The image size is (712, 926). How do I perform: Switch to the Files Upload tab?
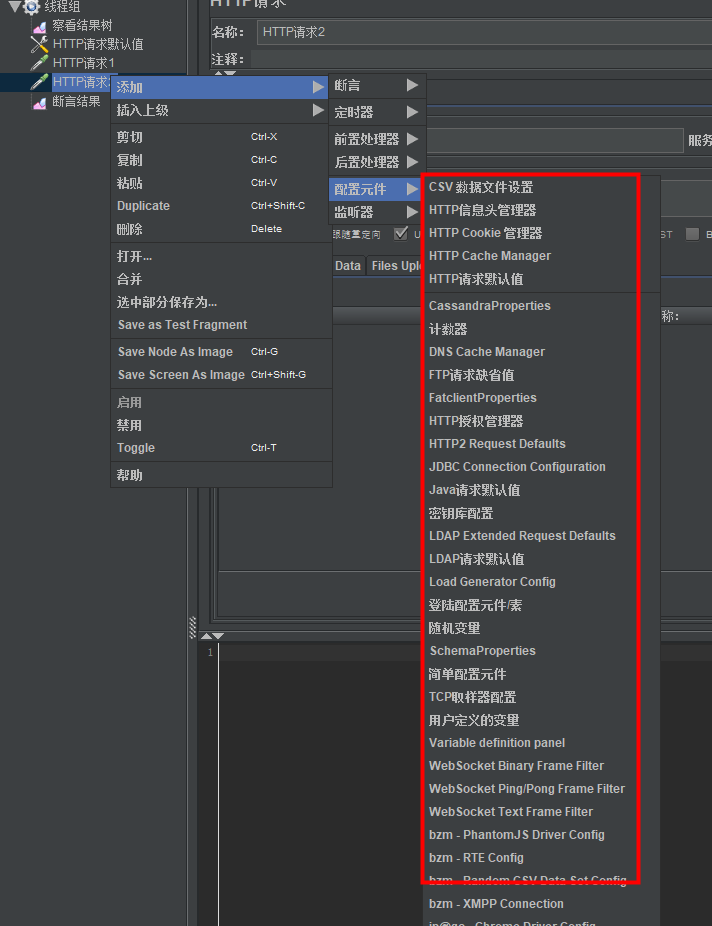pos(395,266)
